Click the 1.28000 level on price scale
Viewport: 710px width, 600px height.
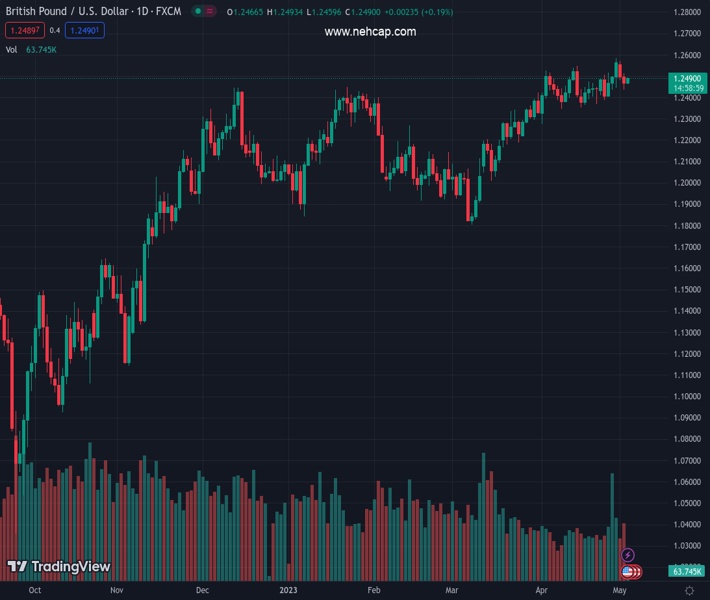pos(686,12)
